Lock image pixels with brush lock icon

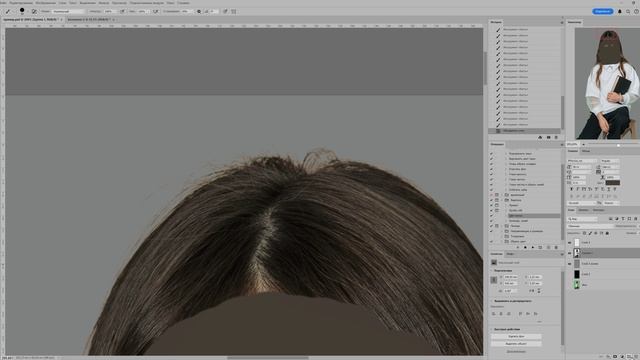tap(590, 233)
